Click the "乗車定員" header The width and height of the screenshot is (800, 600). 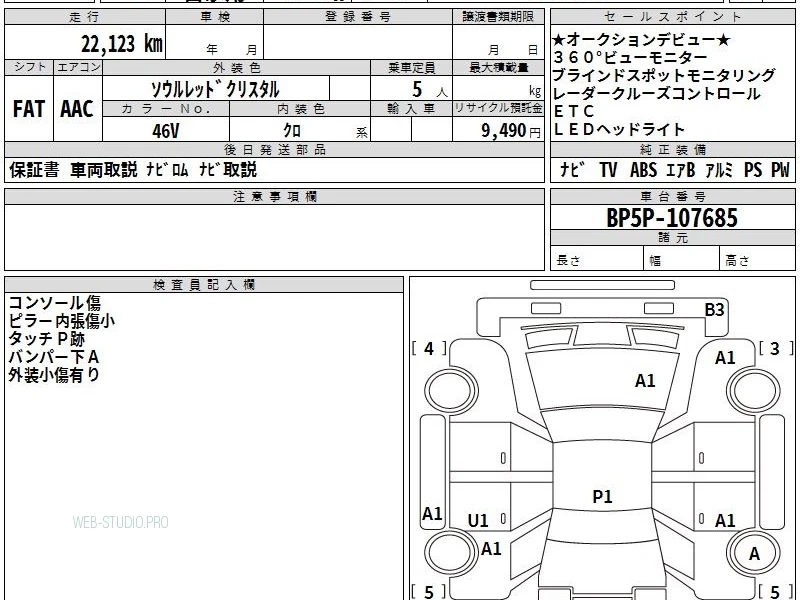(411, 68)
